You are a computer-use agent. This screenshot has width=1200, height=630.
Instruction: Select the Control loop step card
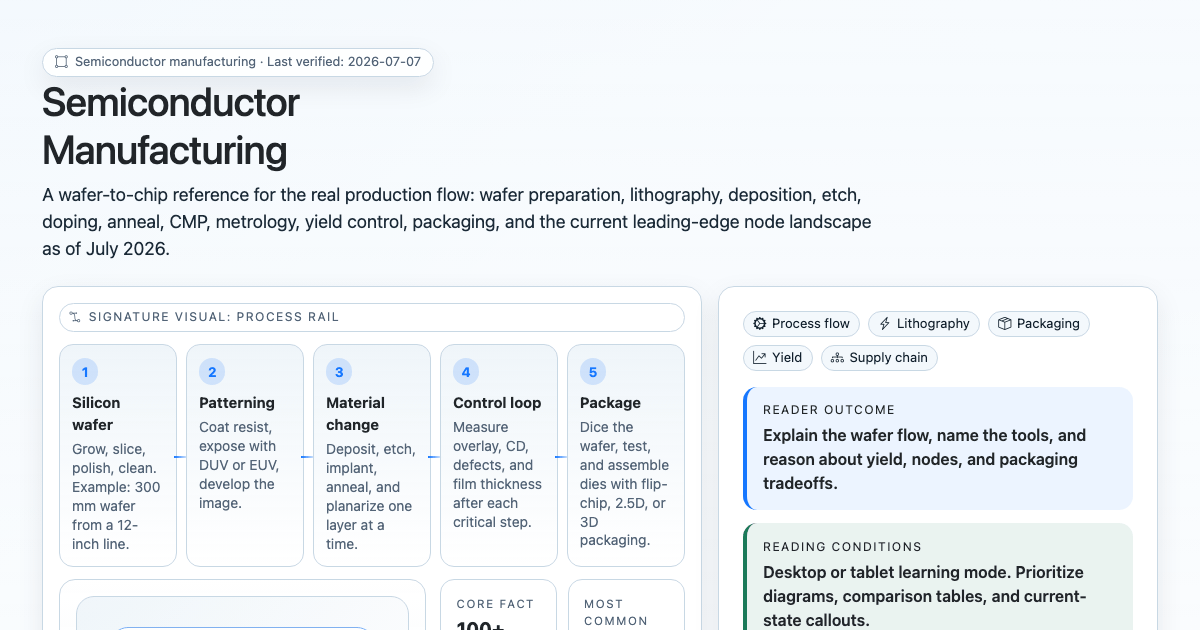499,456
